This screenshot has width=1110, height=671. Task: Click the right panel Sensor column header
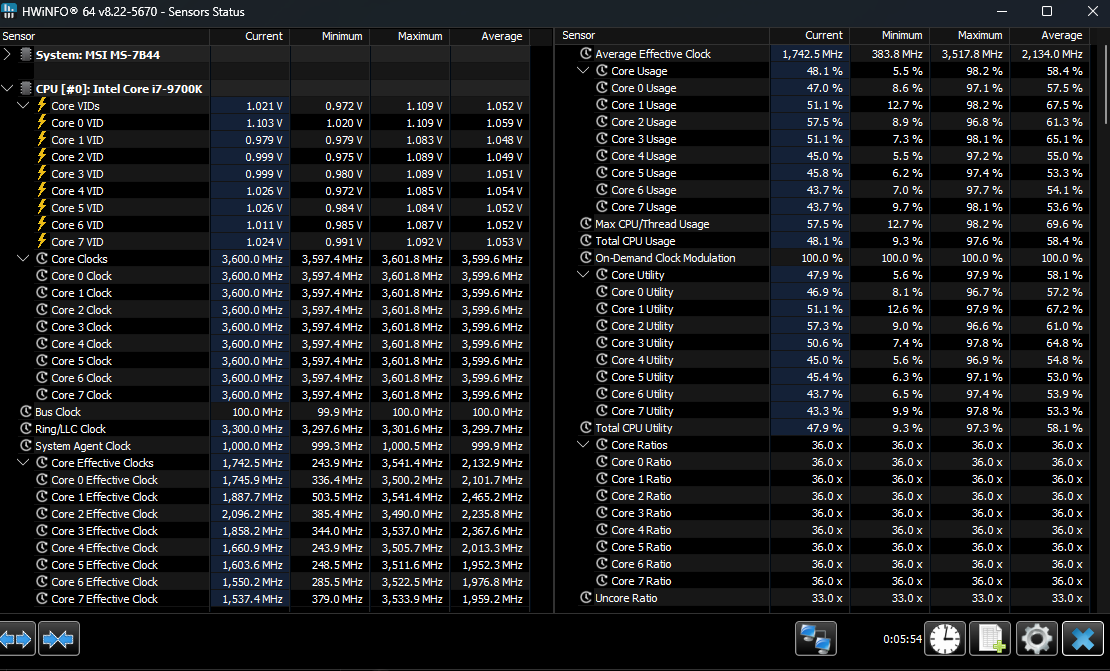(663, 35)
